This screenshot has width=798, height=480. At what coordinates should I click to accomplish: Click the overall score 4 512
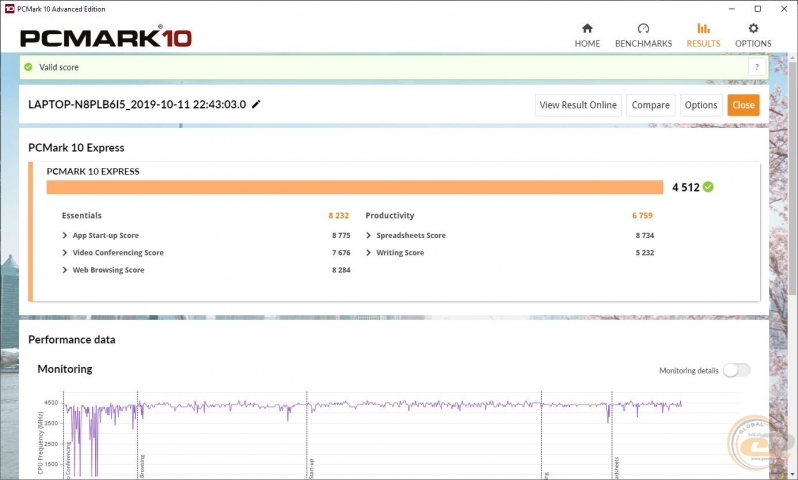click(686, 187)
